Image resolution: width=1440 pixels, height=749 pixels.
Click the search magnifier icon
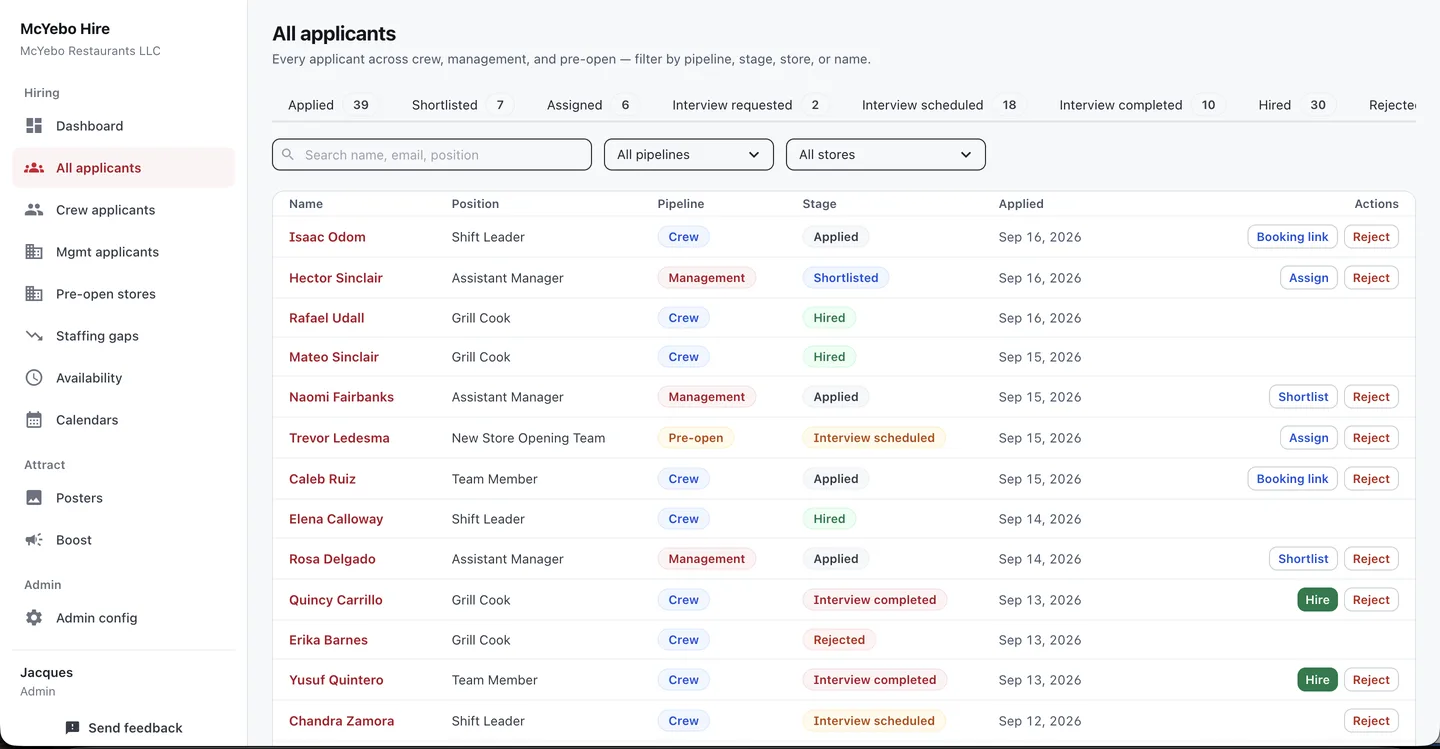click(x=288, y=155)
